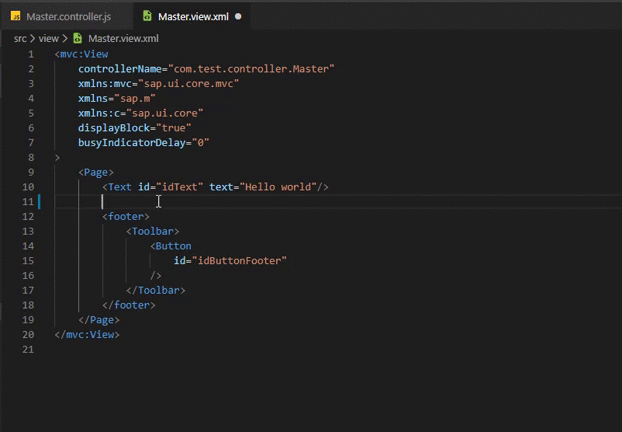This screenshot has width=622, height=432.
Task: Open the Master.view.xml breadcrumb segment
Action: click(x=123, y=38)
